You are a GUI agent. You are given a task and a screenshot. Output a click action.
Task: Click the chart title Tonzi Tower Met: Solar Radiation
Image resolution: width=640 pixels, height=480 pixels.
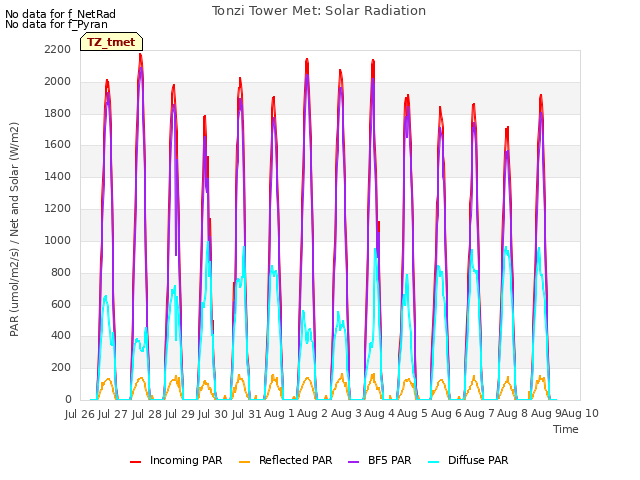coord(319,11)
